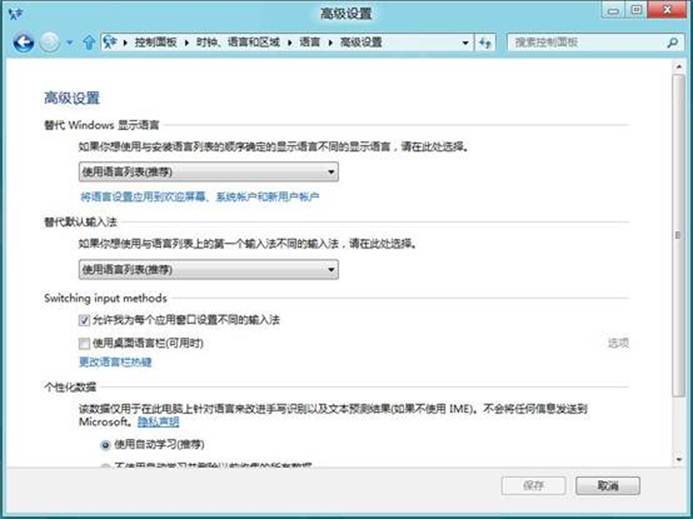Open the recent locations dropdown arrow
693x519 pixels.
tap(70, 43)
